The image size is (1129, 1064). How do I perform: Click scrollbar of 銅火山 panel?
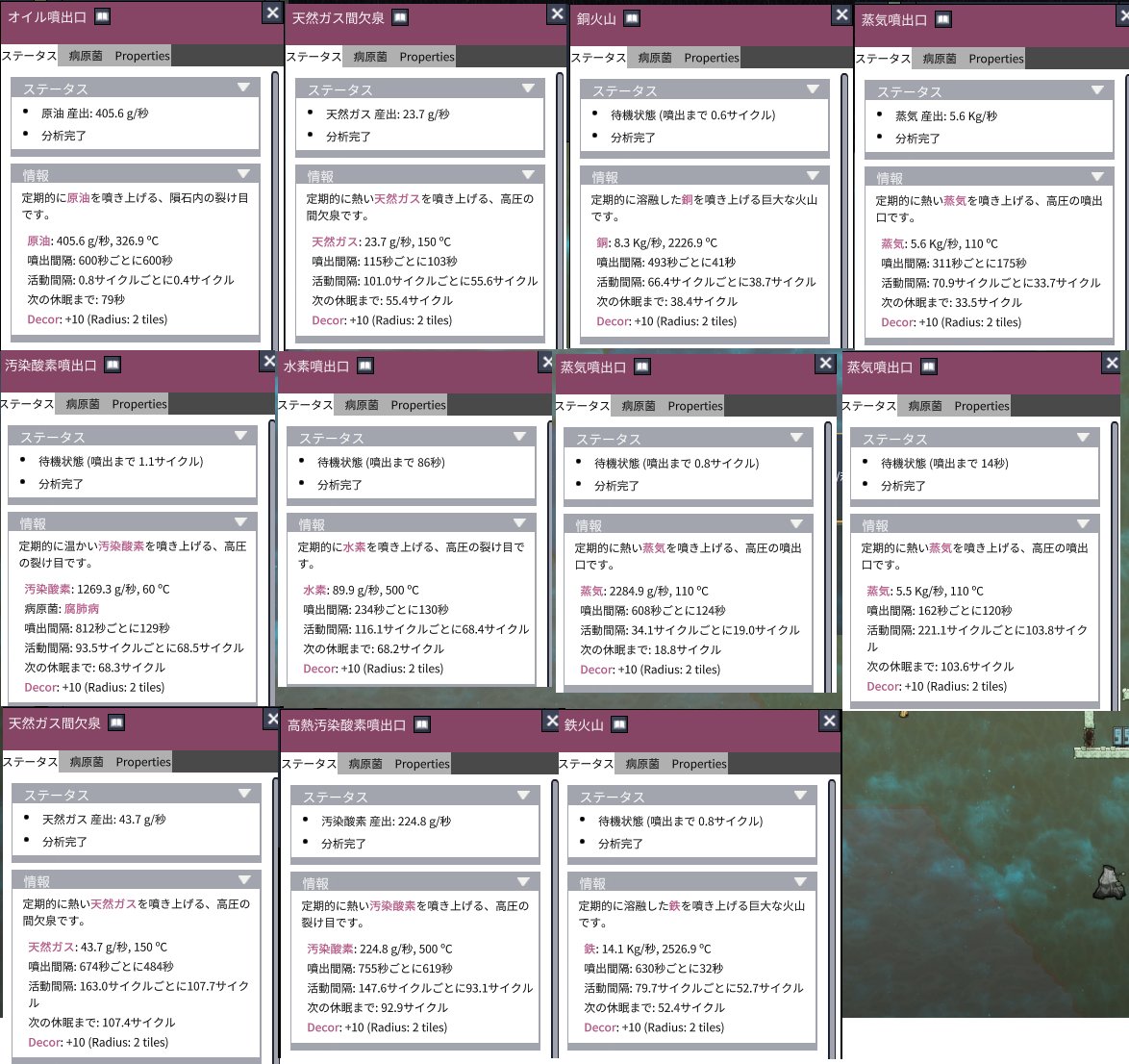point(844,211)
